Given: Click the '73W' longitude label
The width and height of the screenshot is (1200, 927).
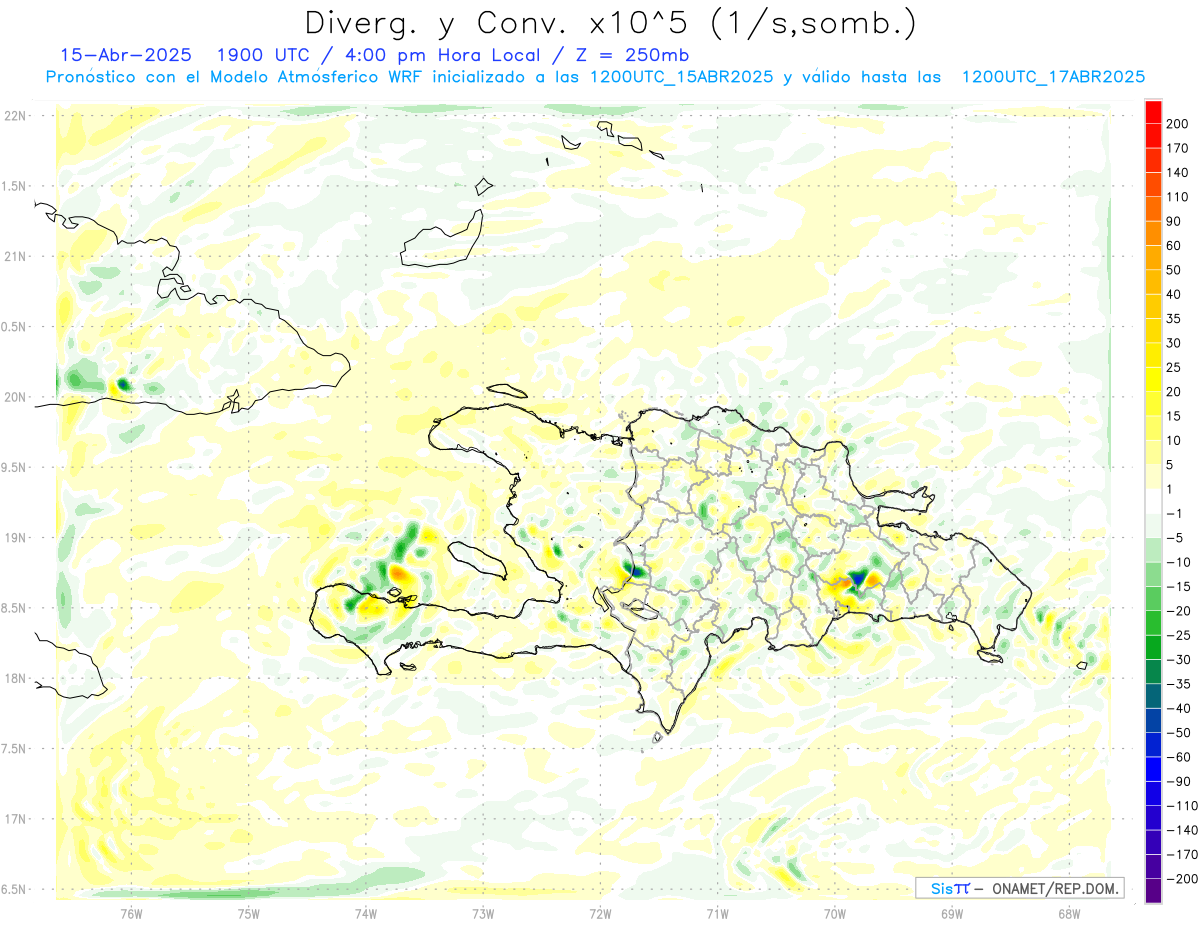Looking at the screenshot, I should [x=483, y=912].
